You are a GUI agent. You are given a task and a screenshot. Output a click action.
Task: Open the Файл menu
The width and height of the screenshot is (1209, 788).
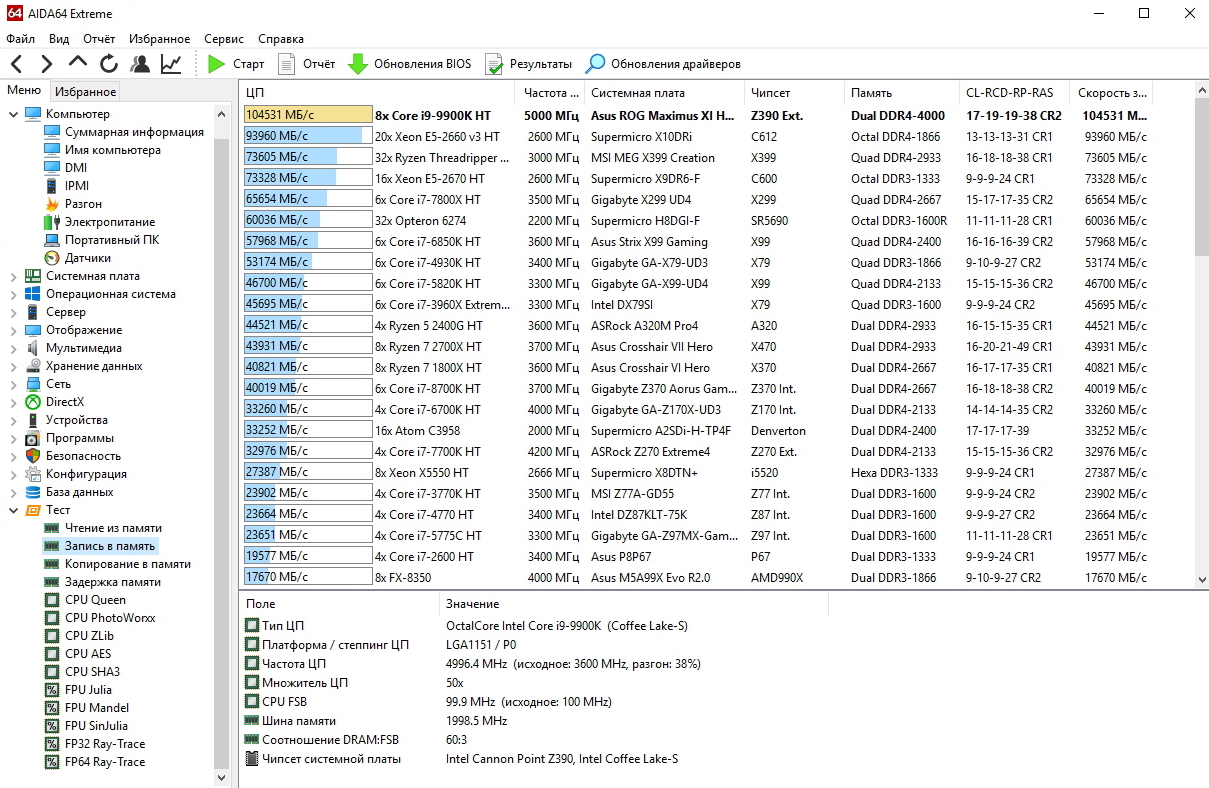(x=20, y=39)
